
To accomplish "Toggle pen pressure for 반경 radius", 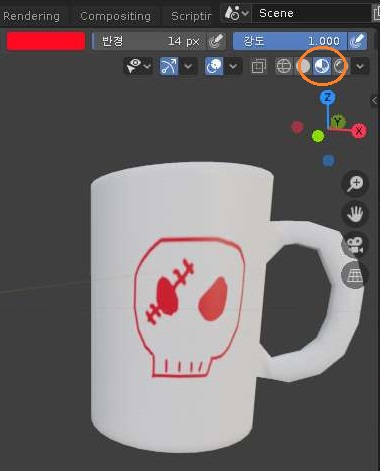I will click(x=216, y=41).
